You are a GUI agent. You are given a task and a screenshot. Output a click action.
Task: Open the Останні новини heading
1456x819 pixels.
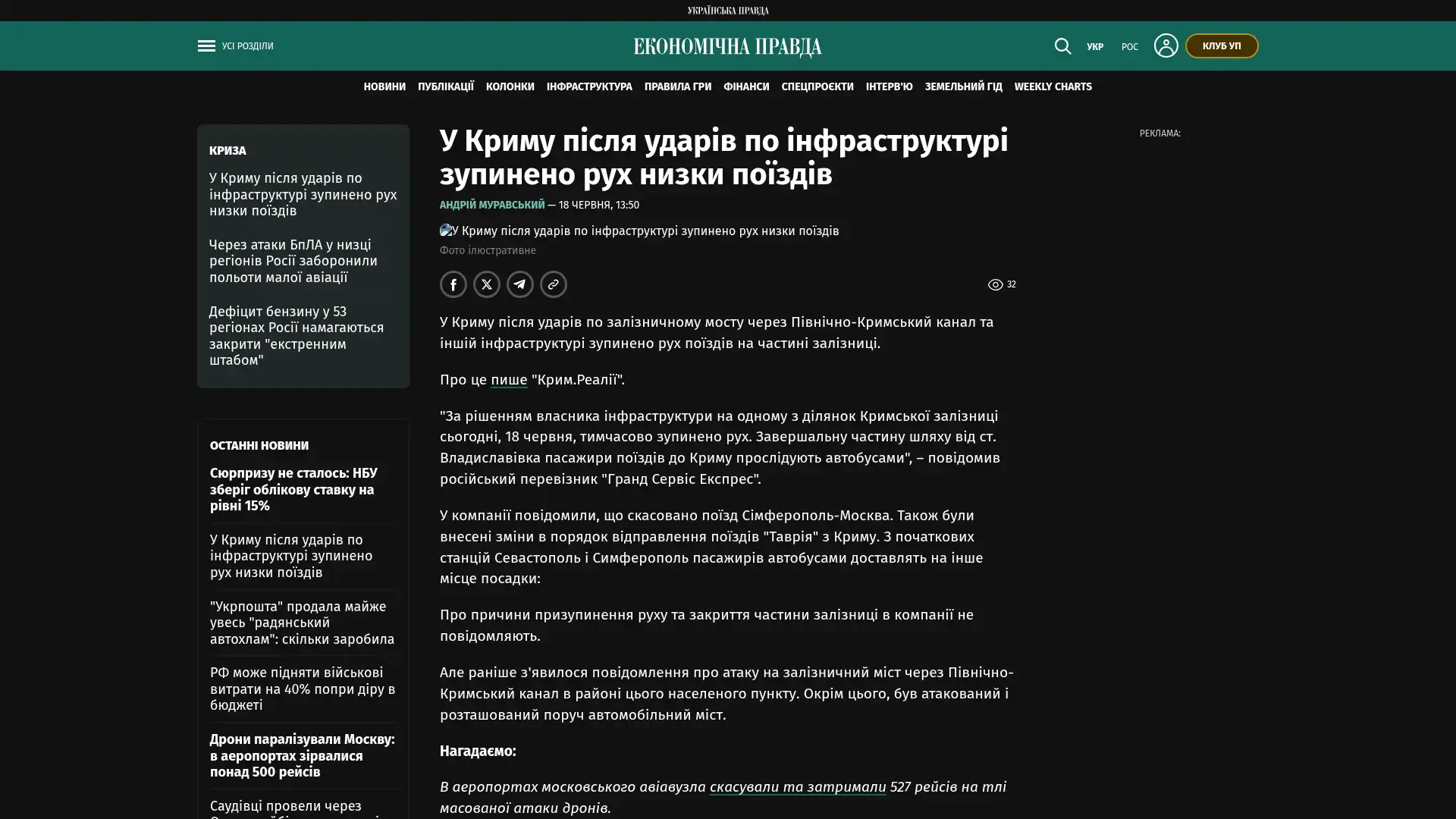point(259,446)
